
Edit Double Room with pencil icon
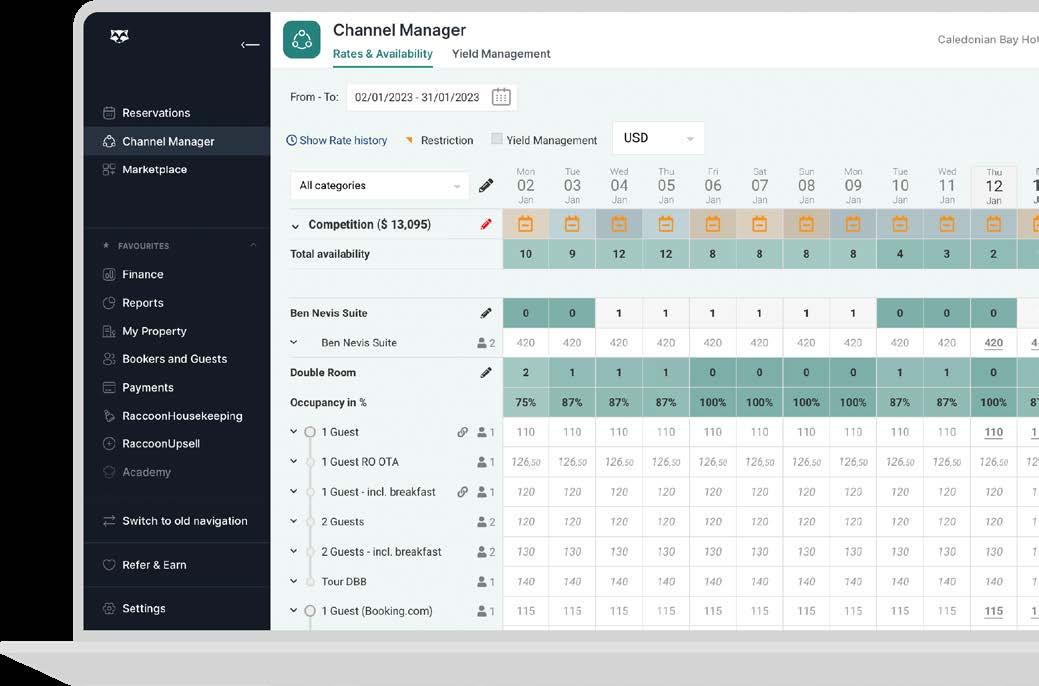tap(486, 372)
